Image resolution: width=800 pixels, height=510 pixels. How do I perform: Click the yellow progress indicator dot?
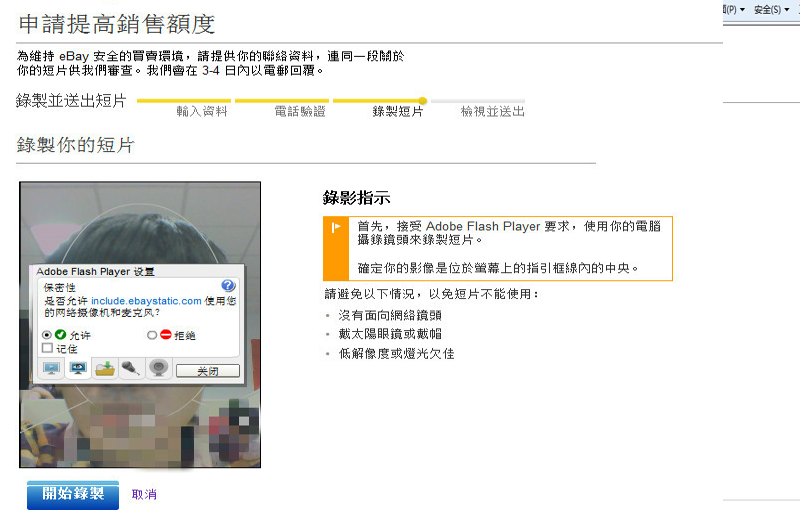click(422, 101)
